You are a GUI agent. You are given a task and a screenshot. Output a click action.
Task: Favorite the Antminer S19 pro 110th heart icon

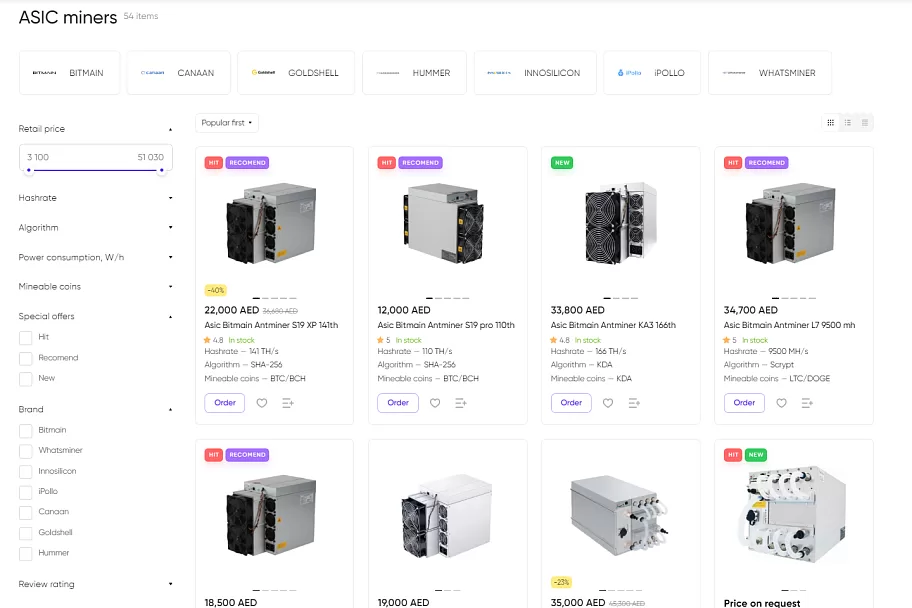click(x=435, y=403)
